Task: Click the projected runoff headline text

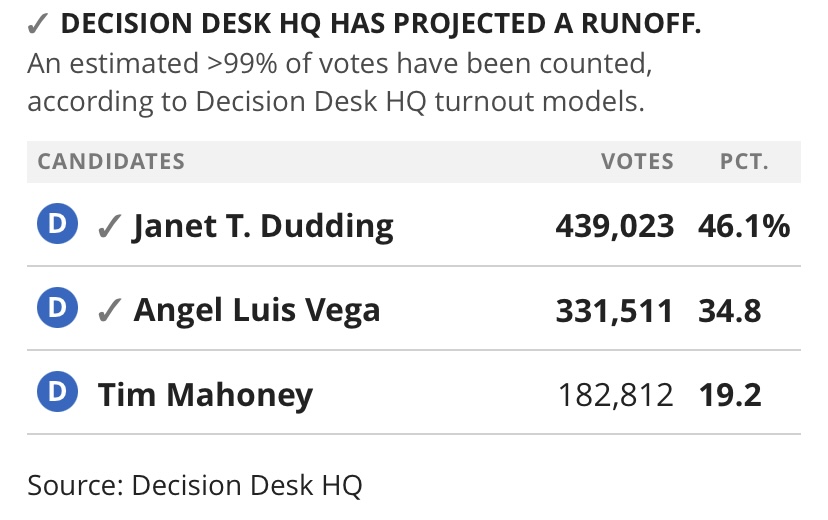Action: [x=381, y=24]
